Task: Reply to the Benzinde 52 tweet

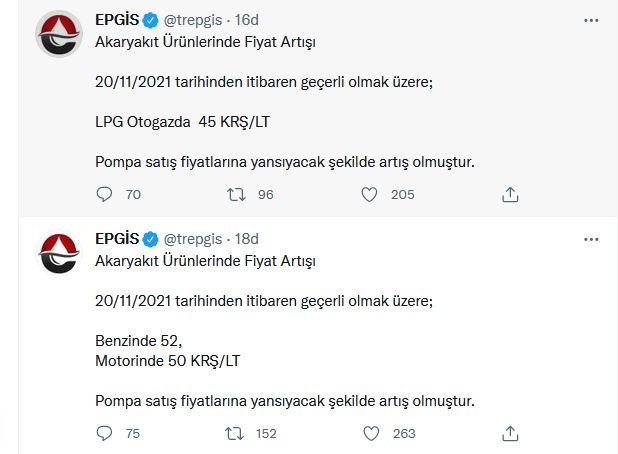Action: click(105, 433)
